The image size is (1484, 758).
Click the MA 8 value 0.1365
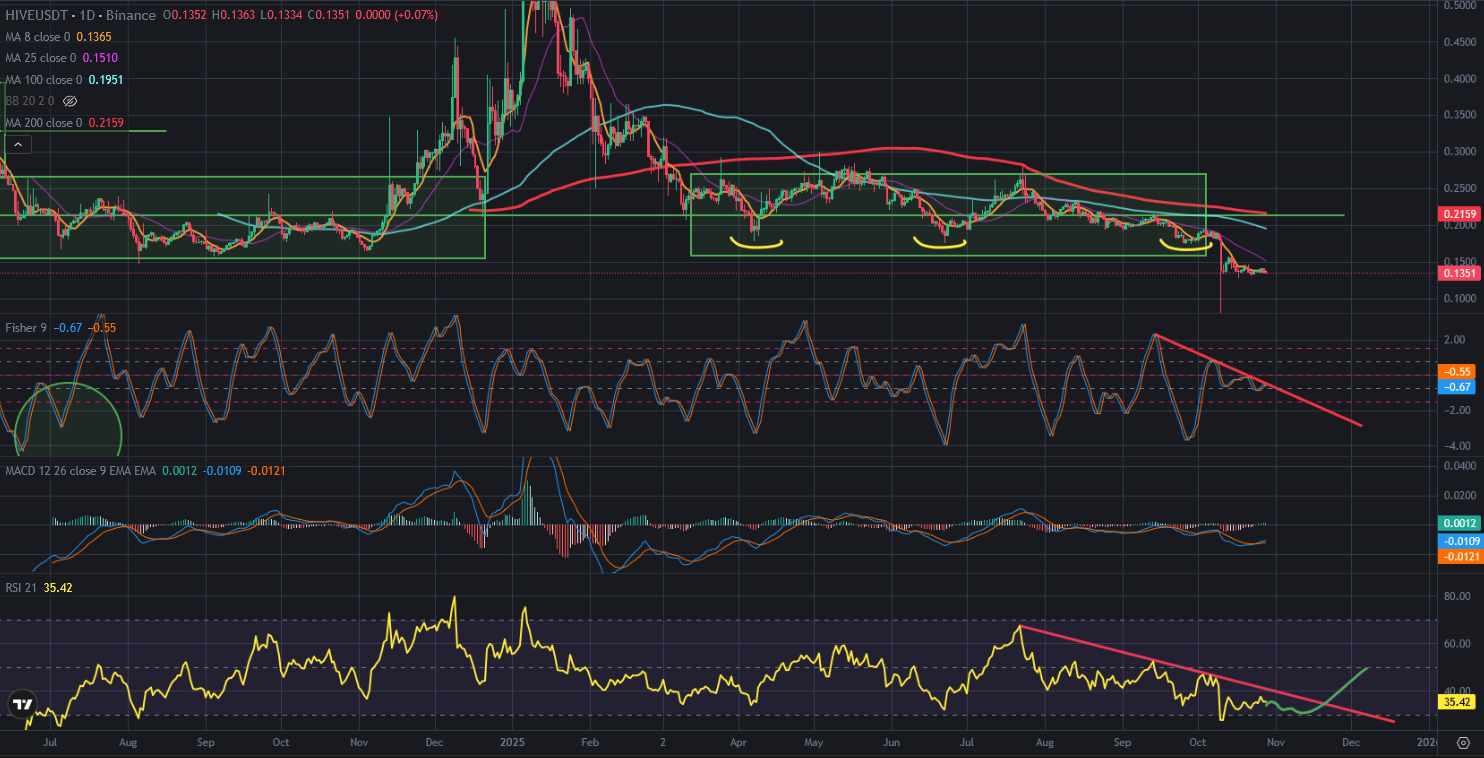[93, 36]
